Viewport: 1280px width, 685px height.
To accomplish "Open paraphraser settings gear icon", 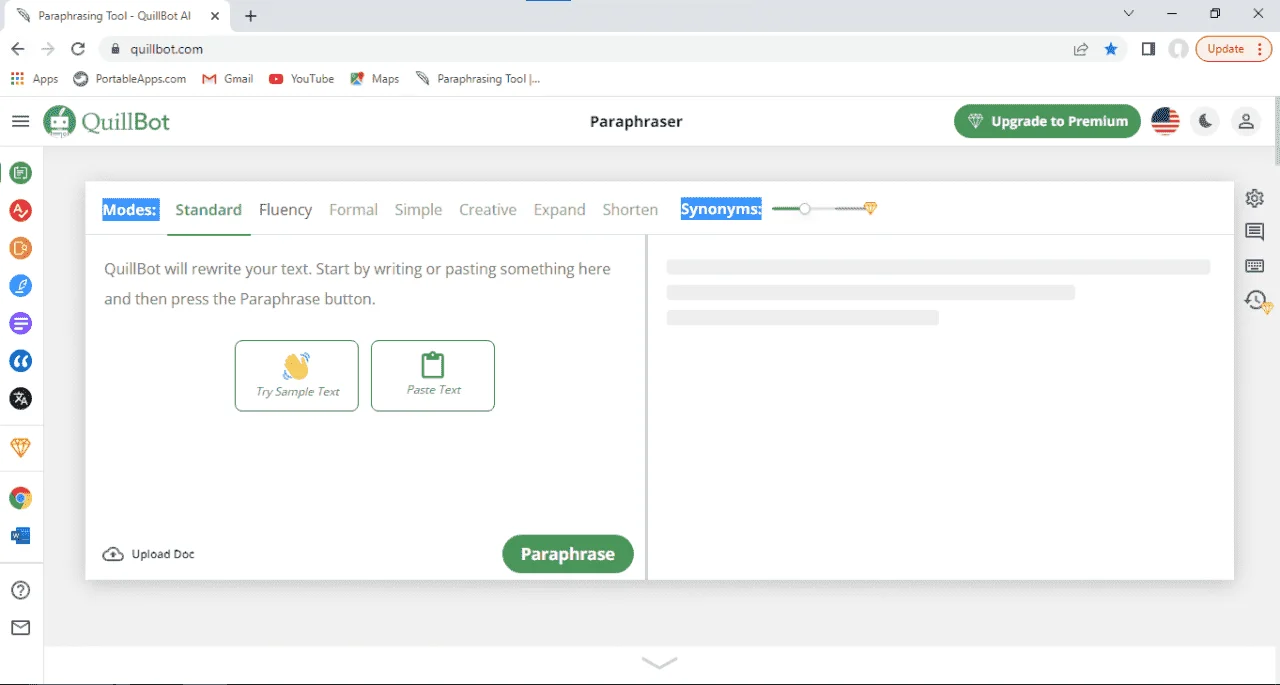I will coord(1254,198).
